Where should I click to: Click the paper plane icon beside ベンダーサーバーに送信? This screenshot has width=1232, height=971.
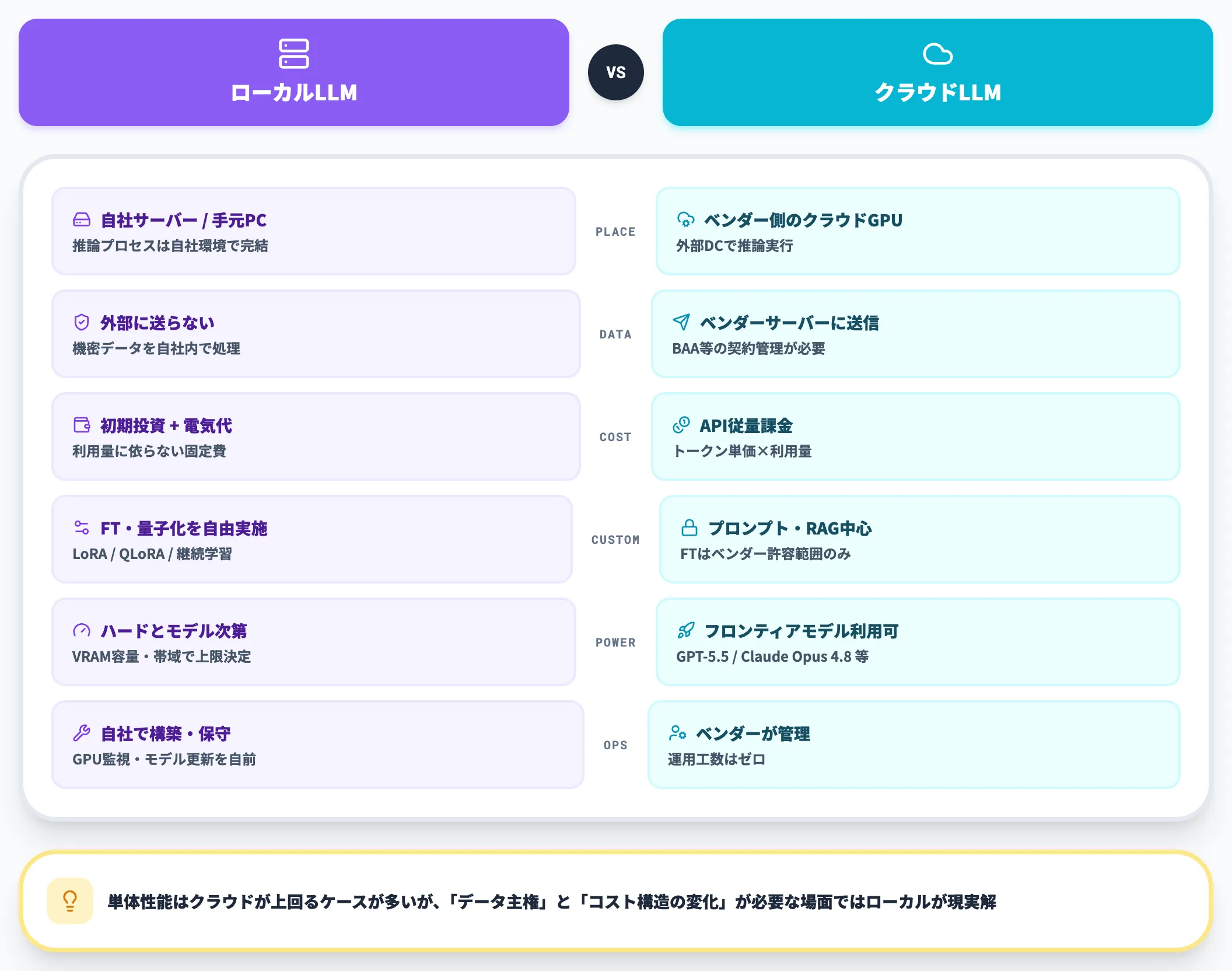click(681, 323)
